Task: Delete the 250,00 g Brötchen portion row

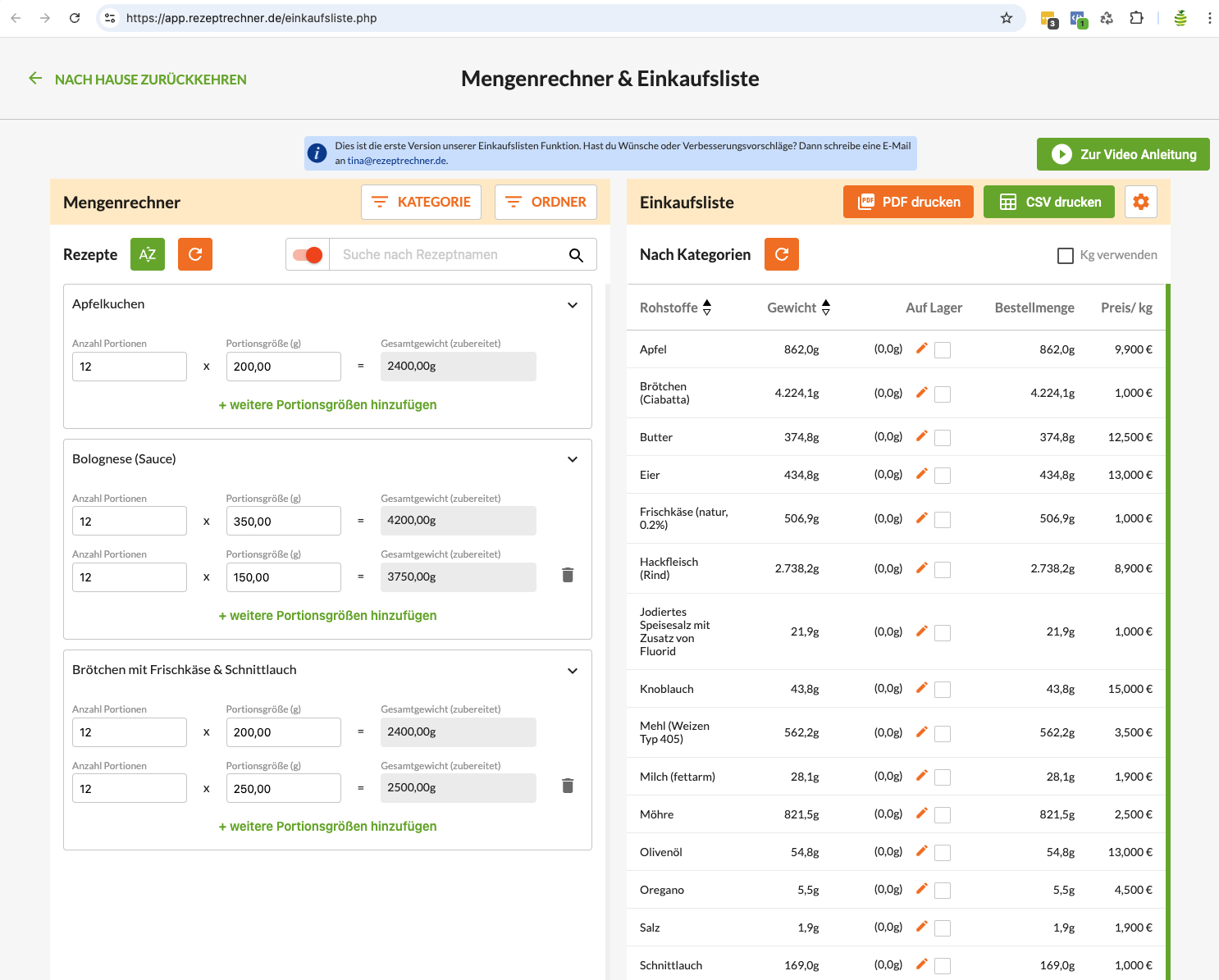Action: coord(568,786)
